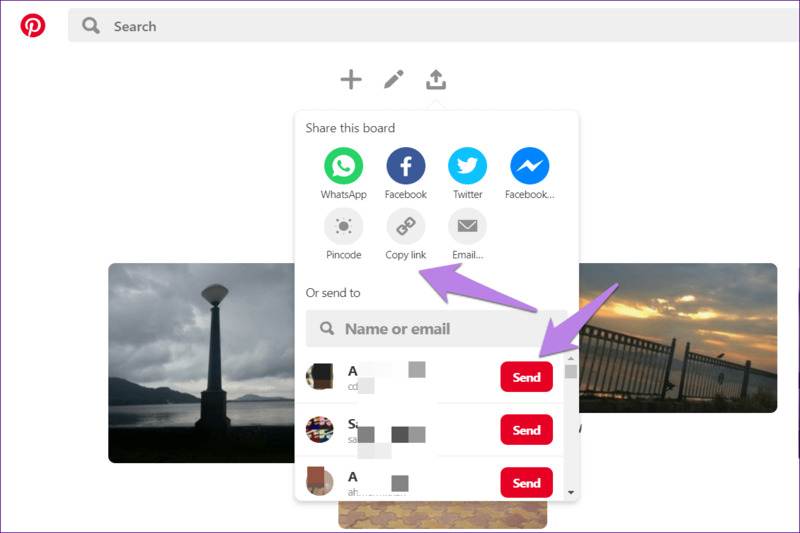
Task: Click the contact list scrollbar up arrow
Action: coord(571,357)
